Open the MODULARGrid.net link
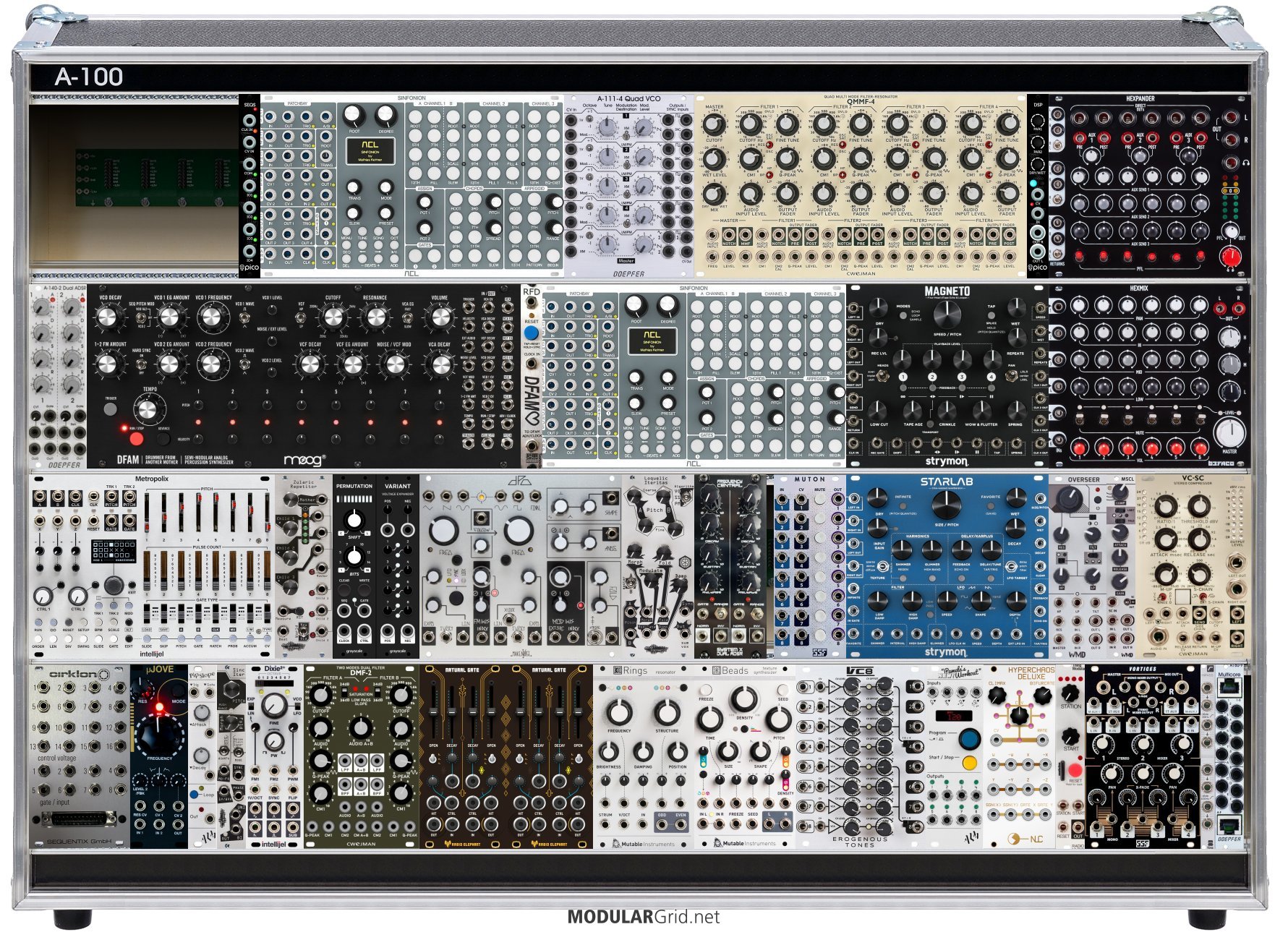Image resolution: width=1288 pixels, height=932 pixels. (643, 917)
